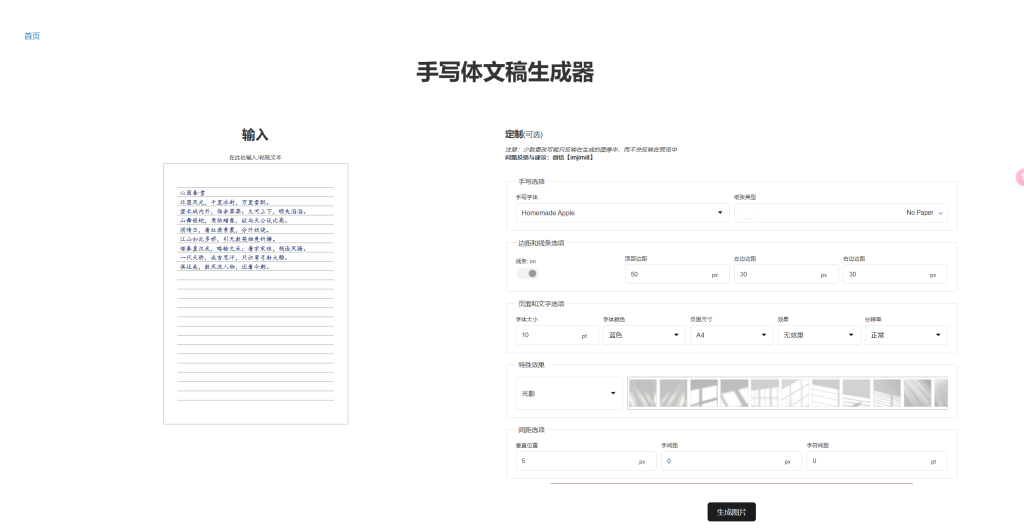
Task: Open the 页面尺寸 A4 dropdown
Action: tap(731, 335)
